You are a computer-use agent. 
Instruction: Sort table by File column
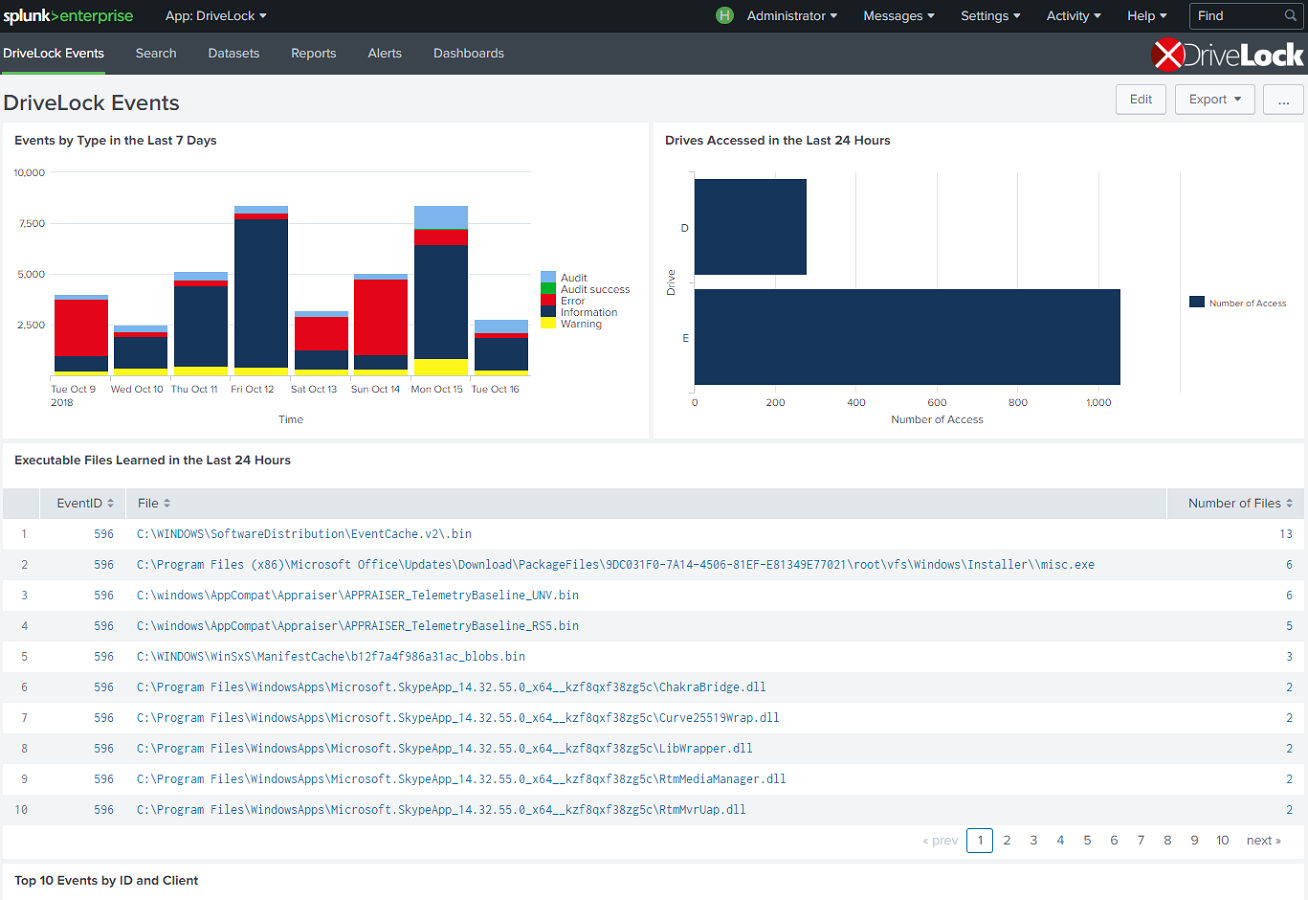click(x=154, y=503)
